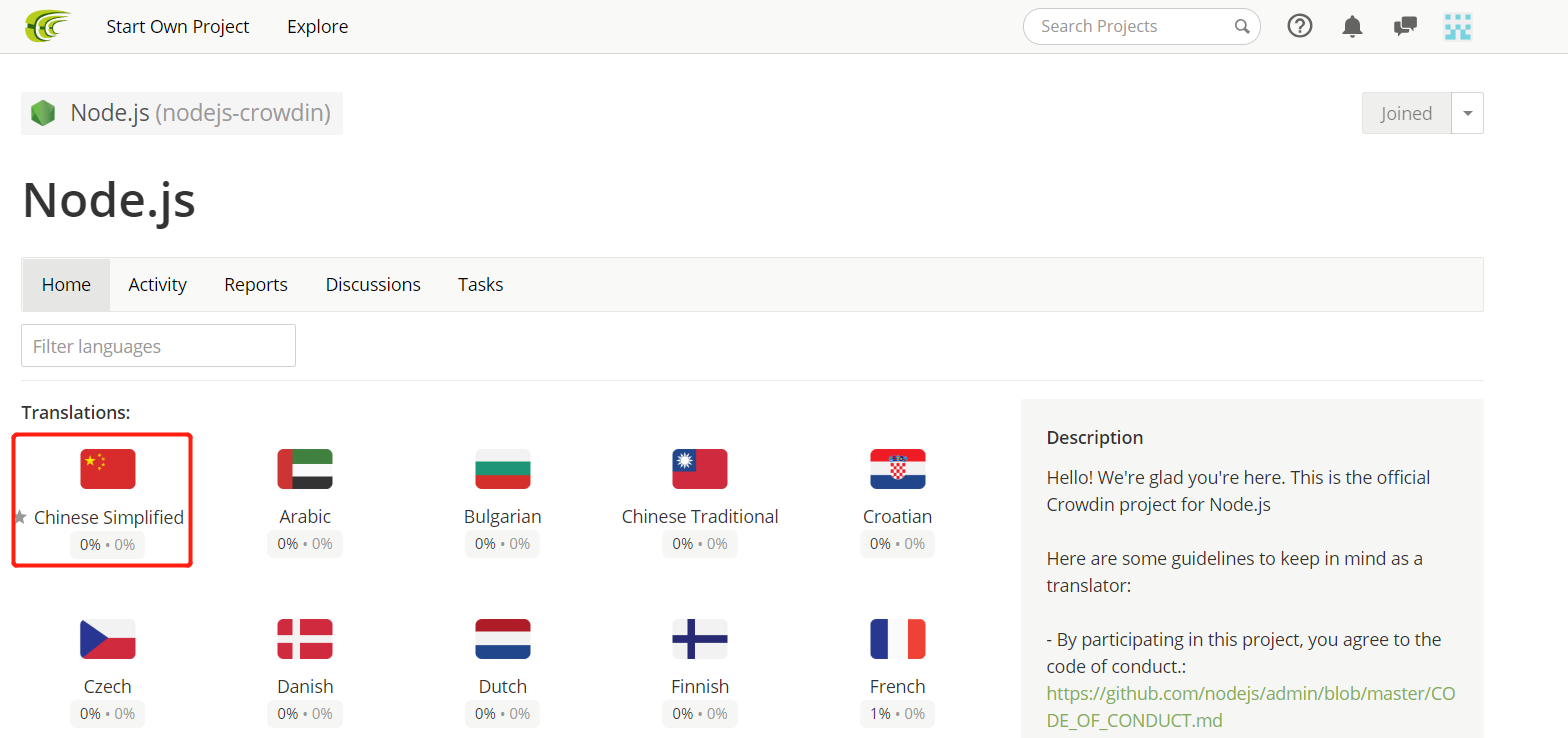
Task: Click the star beside Chinese Simplified
Action: click(20, 517)
